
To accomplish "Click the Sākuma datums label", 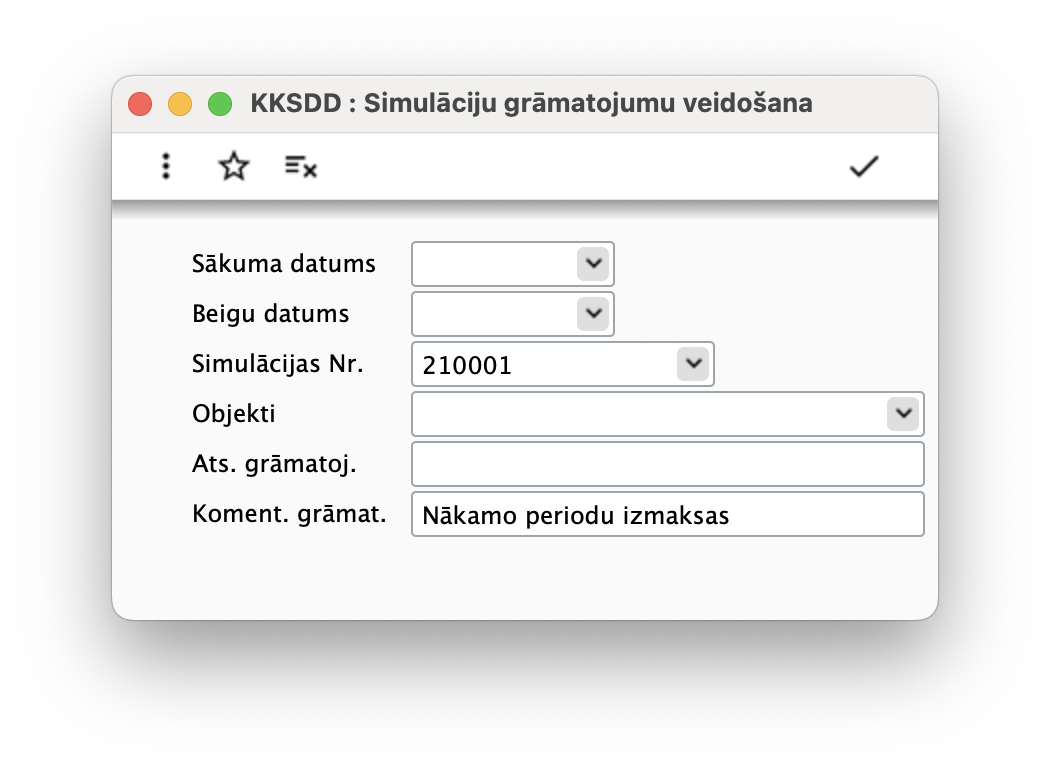I will point(283,264).
